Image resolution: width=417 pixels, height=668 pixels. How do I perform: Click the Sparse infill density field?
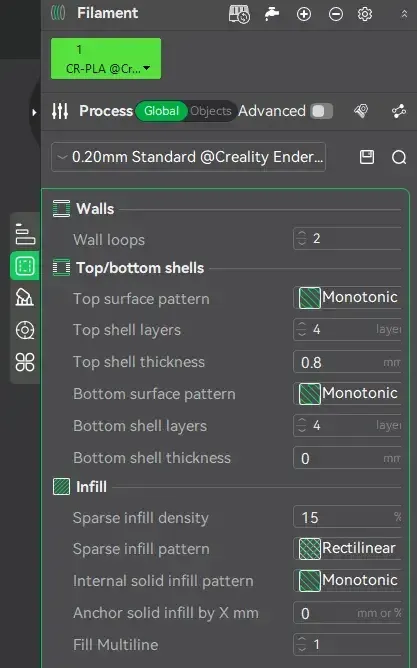tap(348, 517)
